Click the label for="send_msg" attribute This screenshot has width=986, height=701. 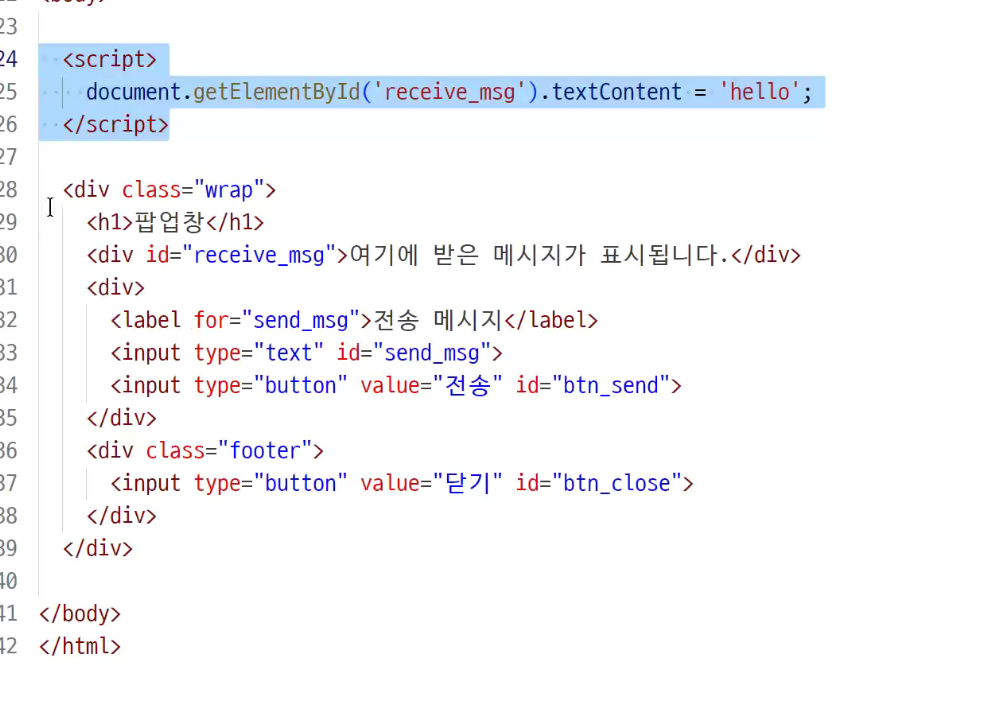coord(277,321)
